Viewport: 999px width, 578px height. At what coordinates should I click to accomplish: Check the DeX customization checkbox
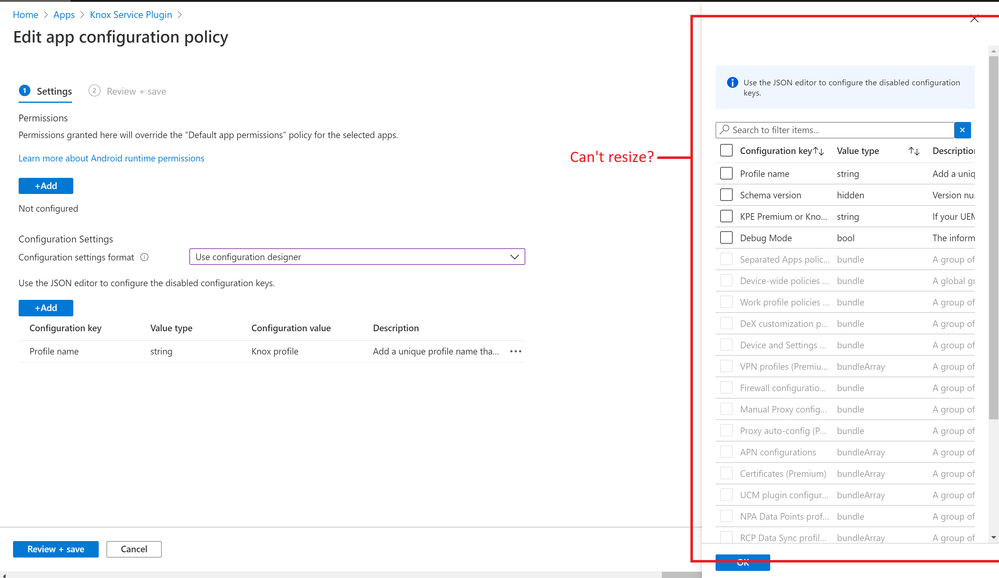pos(726,324)
